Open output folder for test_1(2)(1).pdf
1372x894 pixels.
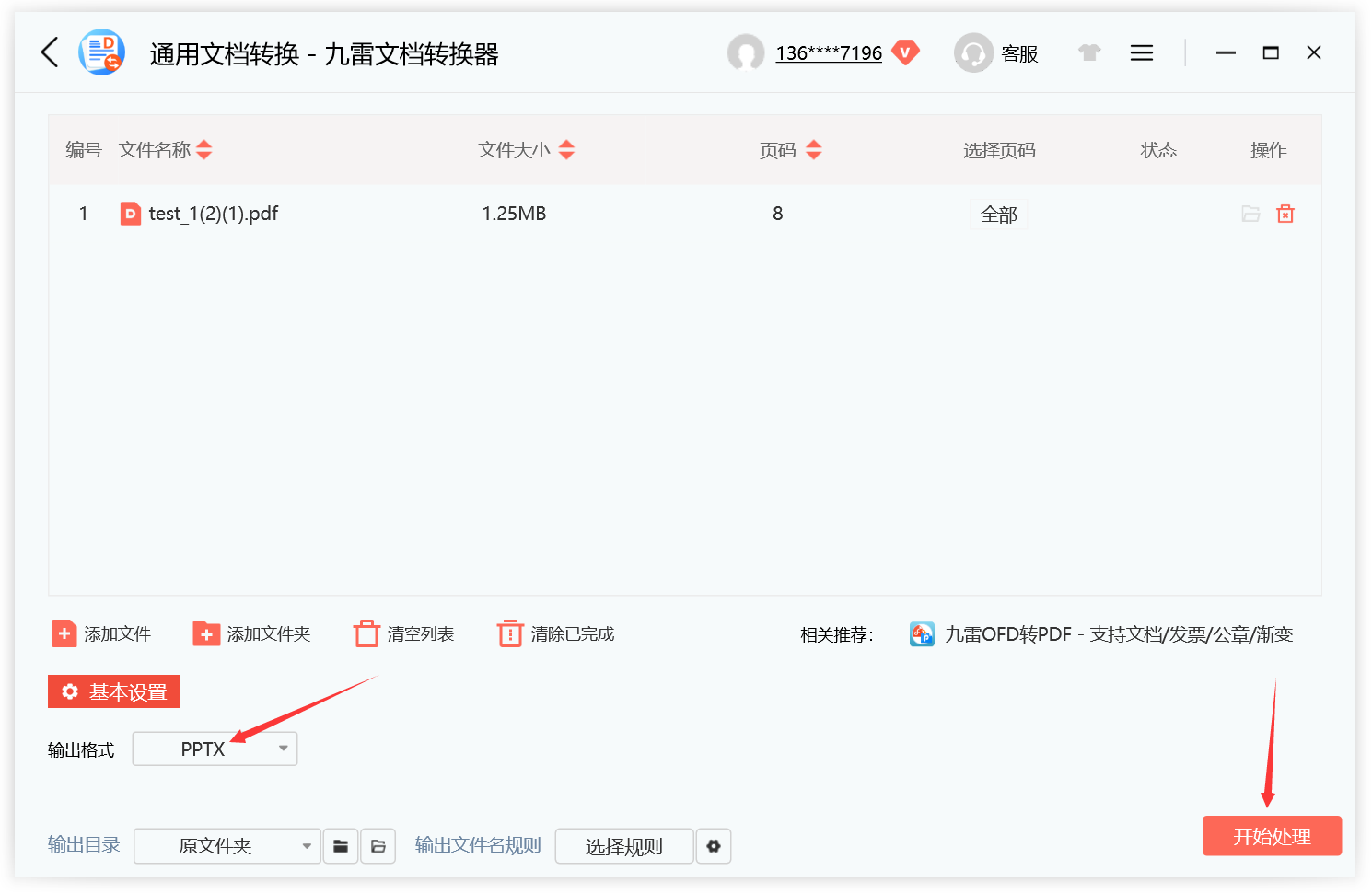click(1250, 214)
